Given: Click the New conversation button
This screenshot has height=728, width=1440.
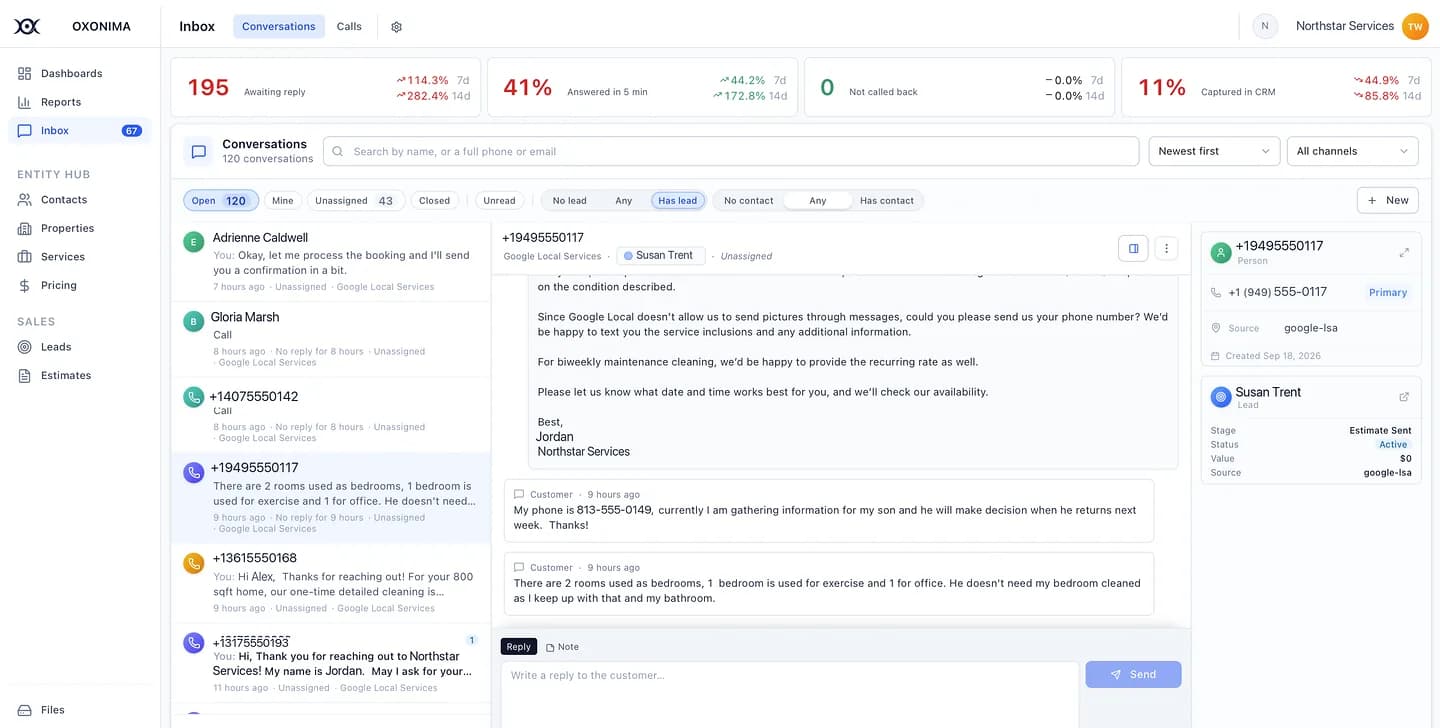Looking at the screenshot, I should pos(1388,200).
